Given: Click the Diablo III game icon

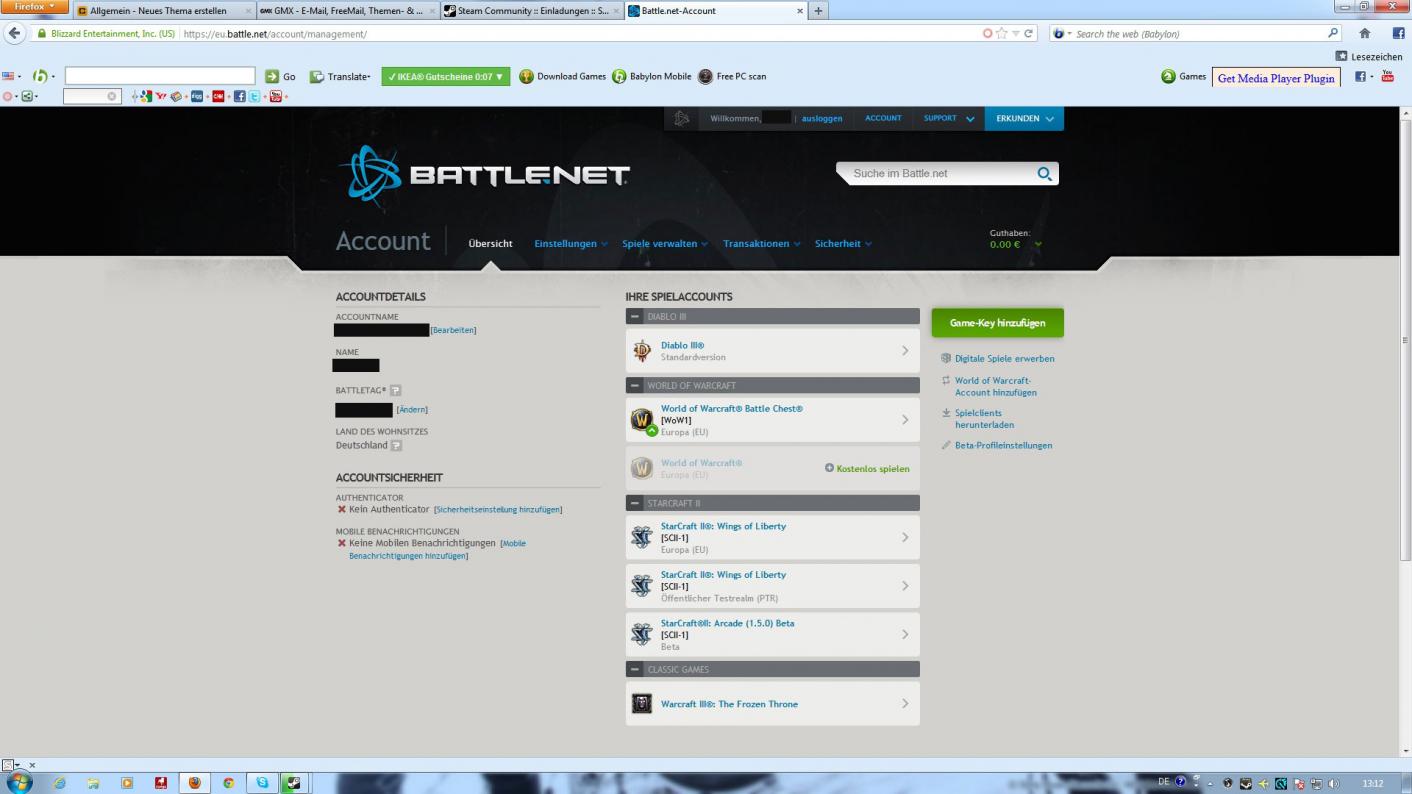Looking at the screenshot, I should coord(642,351).
